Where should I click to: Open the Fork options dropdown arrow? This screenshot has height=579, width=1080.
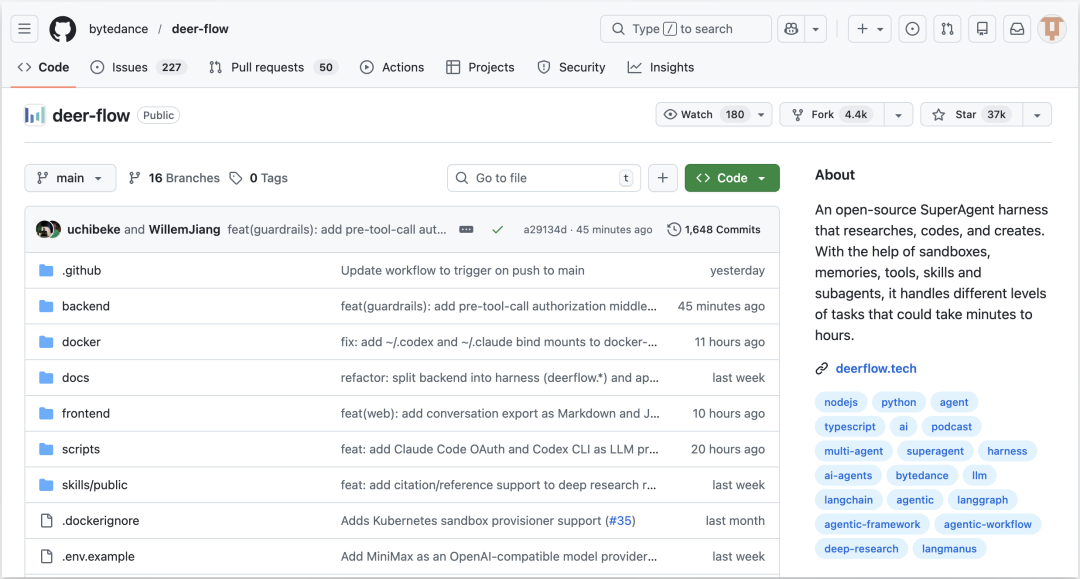(898, 115)
